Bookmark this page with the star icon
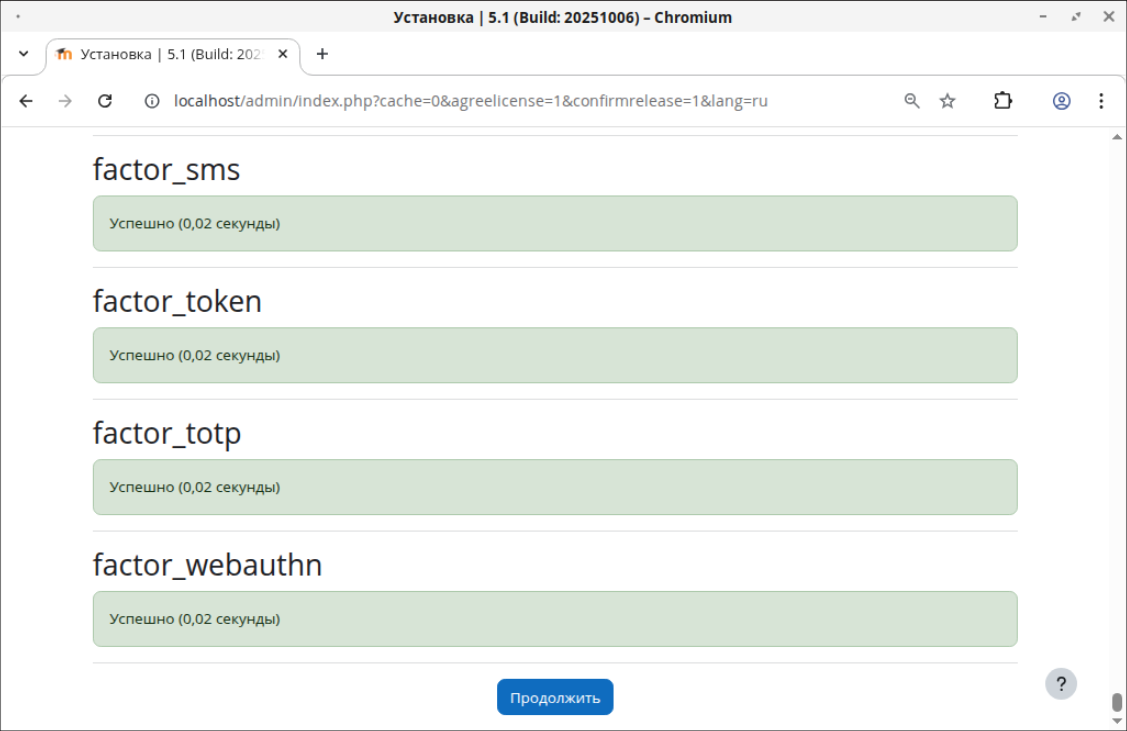Screen dimensions: 1127x731 pos(947,101)
